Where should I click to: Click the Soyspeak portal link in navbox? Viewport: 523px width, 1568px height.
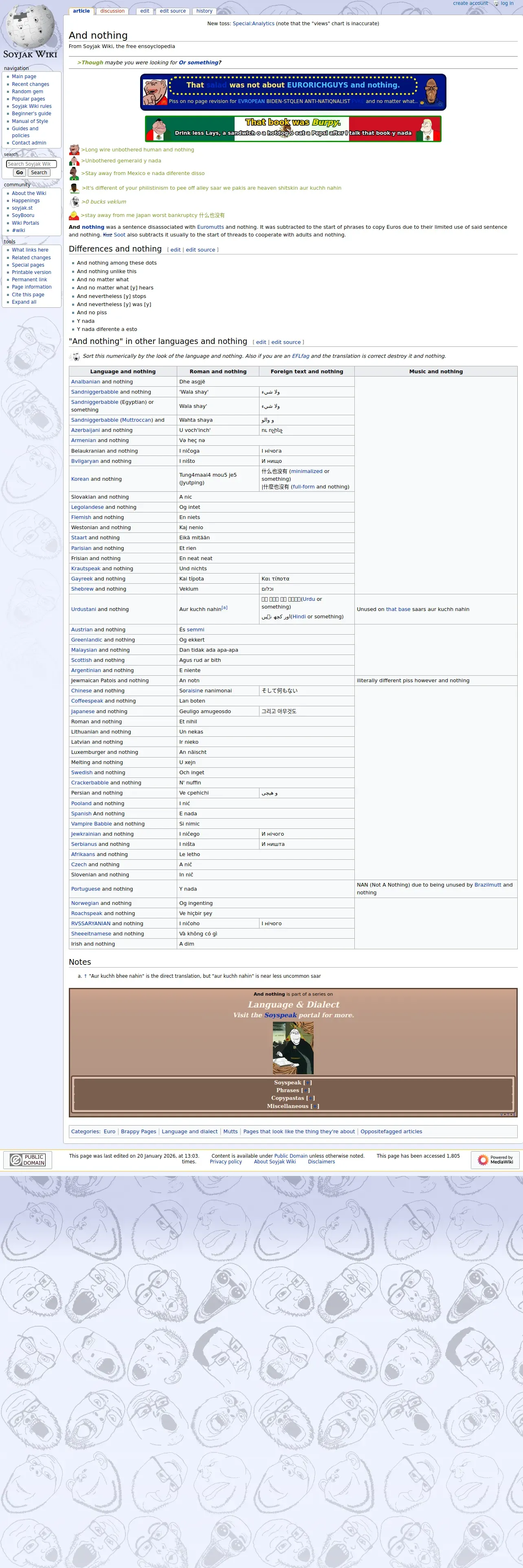coord(280,1015)
